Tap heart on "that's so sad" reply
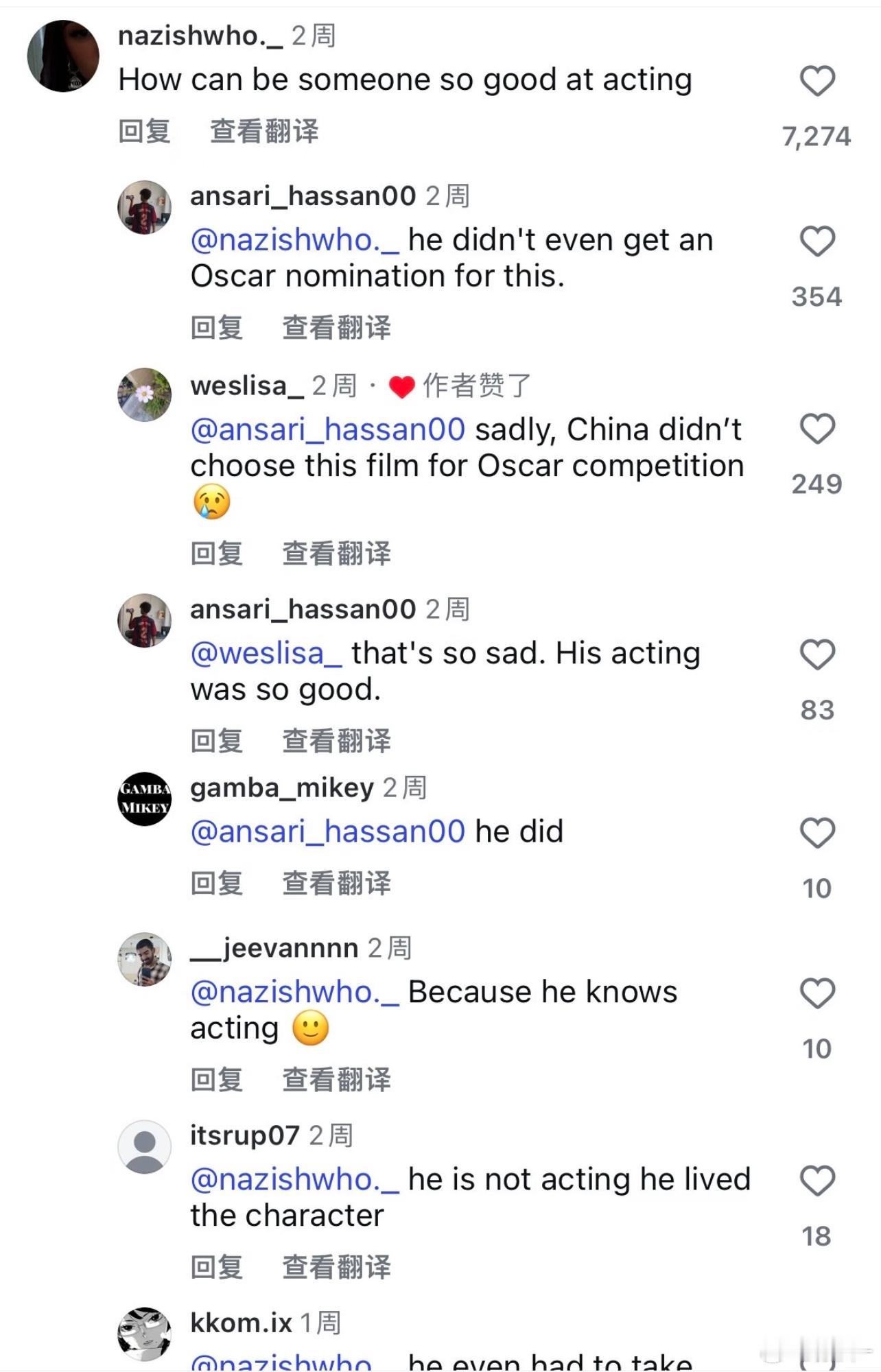The image size is (881, 1372). pos(817,654)
